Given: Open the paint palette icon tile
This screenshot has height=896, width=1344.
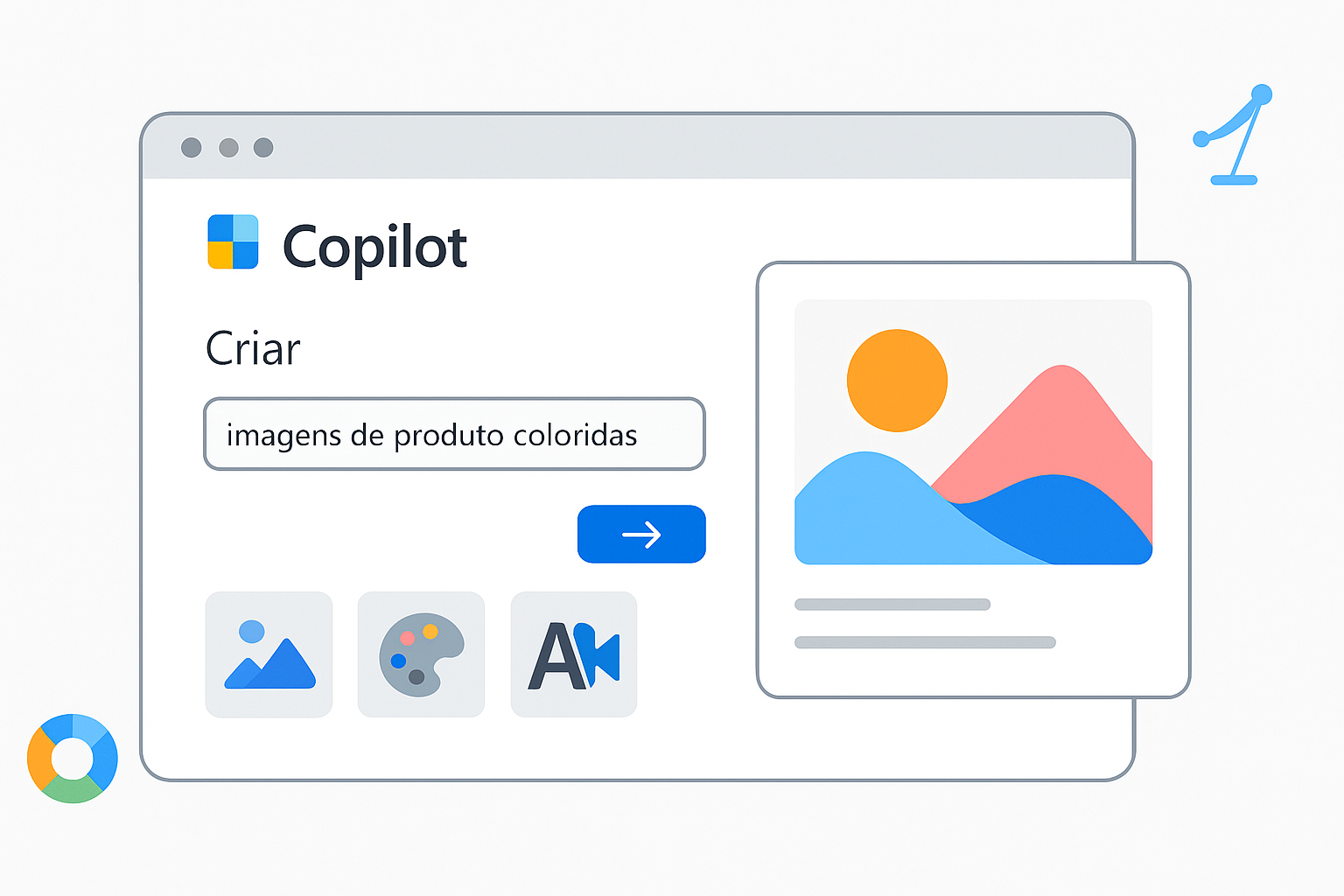Looking at the screenshot, I should 421,654.
